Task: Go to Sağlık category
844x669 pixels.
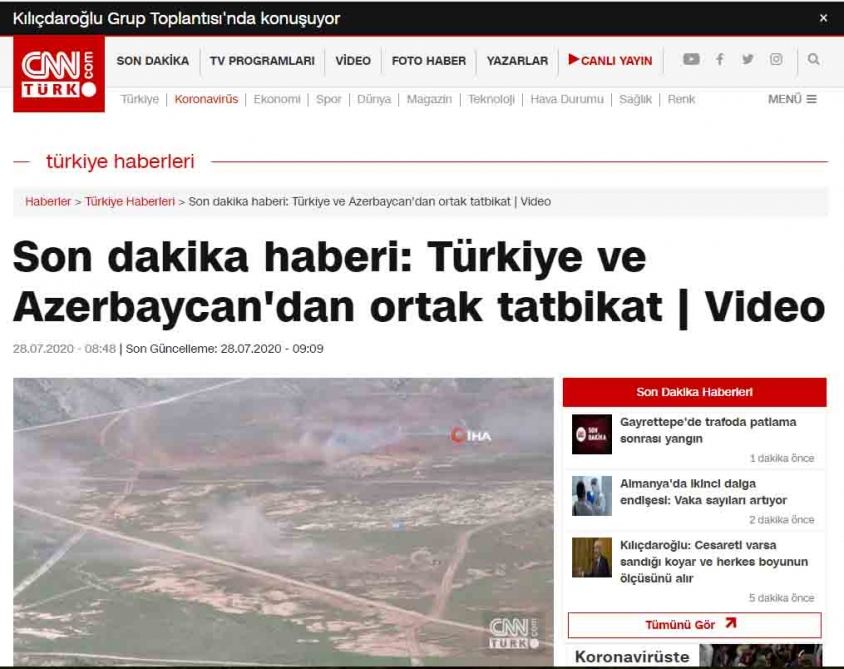Action: (x=635, y=99)
